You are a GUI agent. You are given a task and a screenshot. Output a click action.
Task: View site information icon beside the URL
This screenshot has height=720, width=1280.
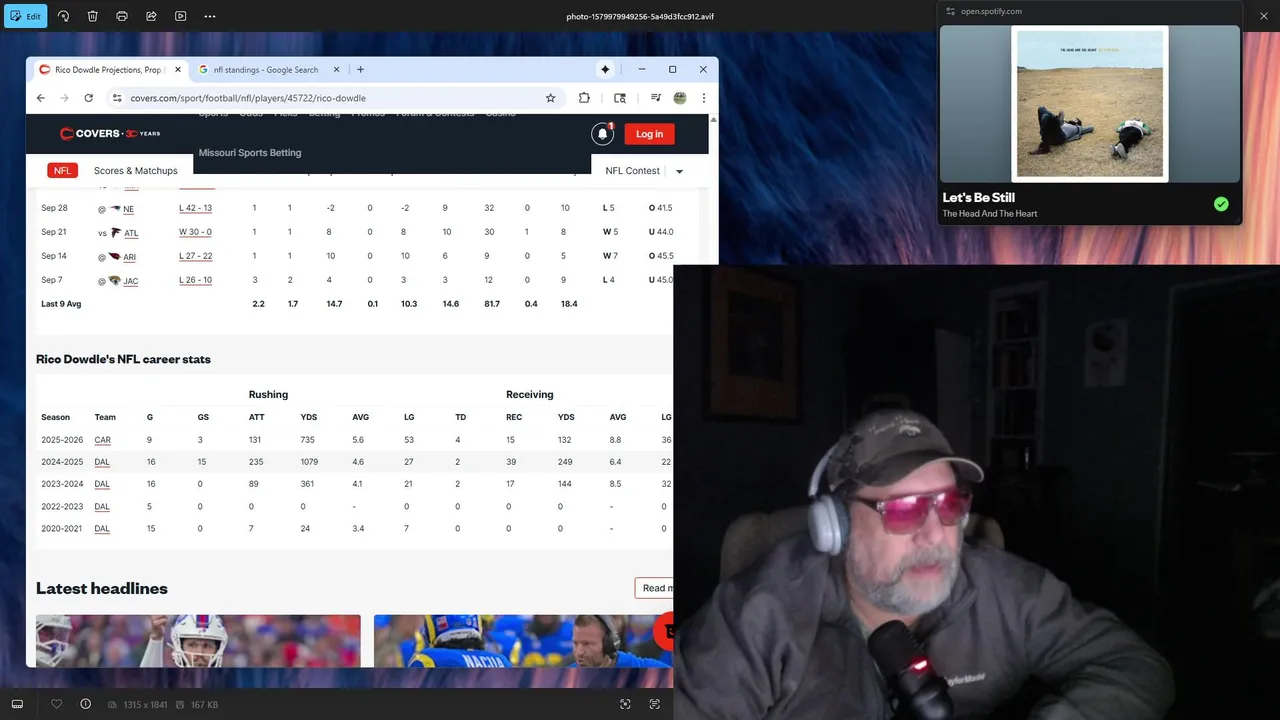pos(117,98)
